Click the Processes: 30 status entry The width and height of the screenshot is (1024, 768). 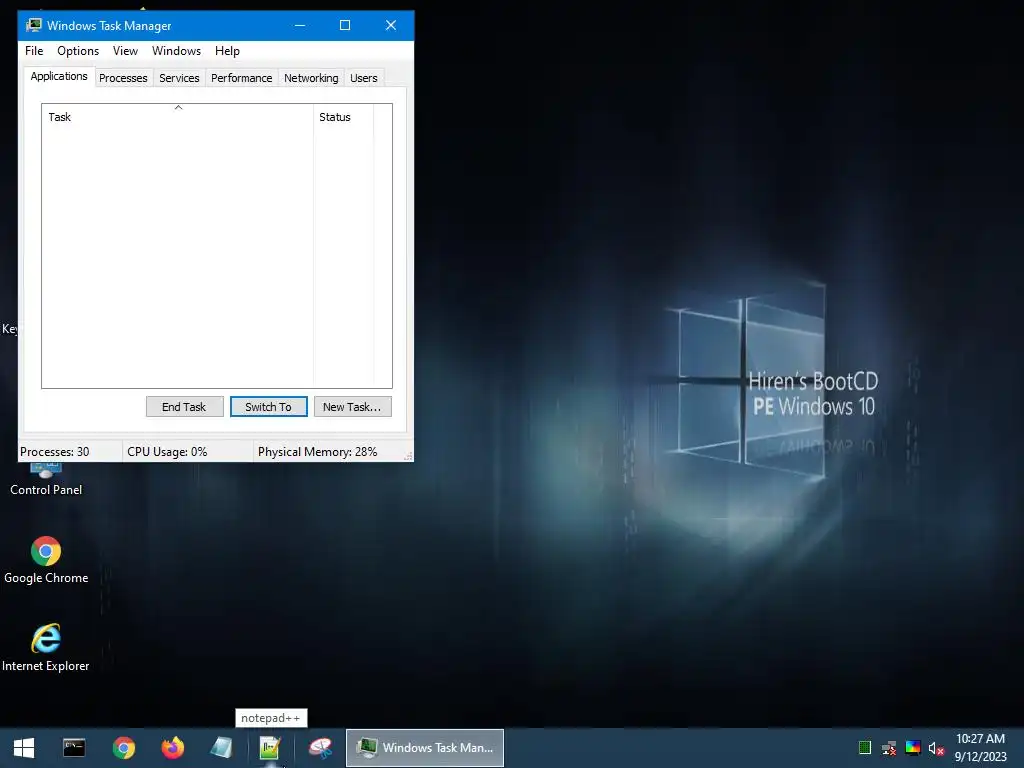[69, 452]
